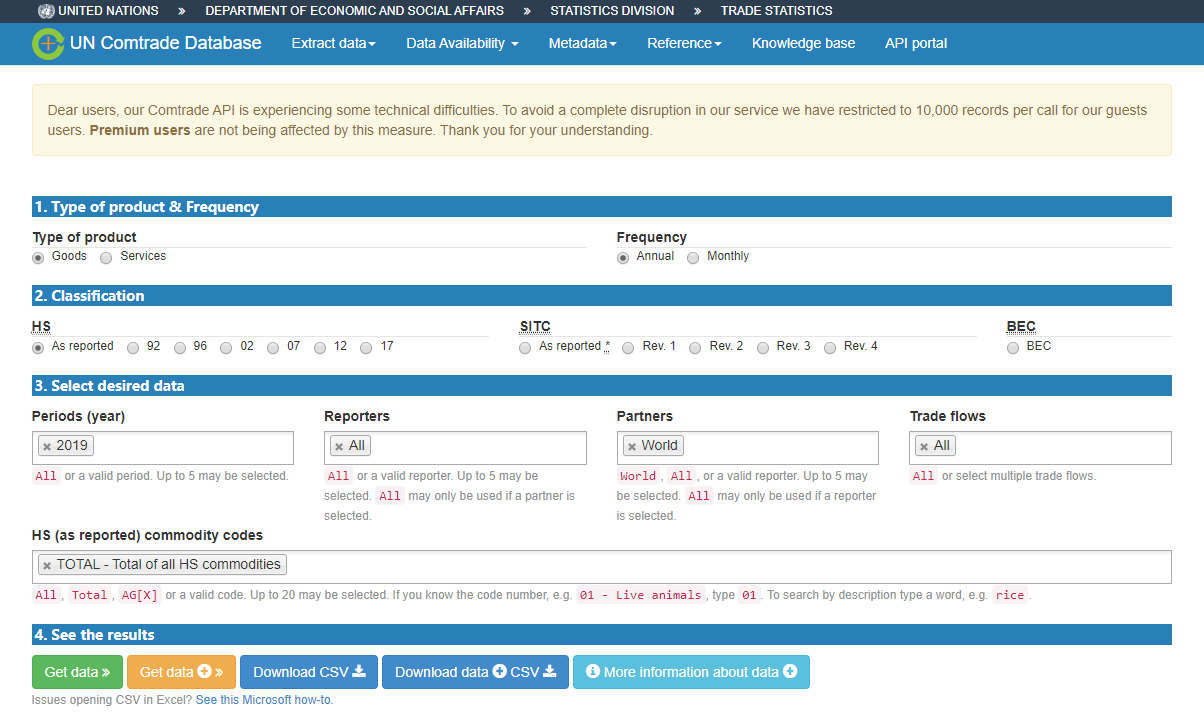Open Department of Economic and Social Affairs

click(354, 11)
